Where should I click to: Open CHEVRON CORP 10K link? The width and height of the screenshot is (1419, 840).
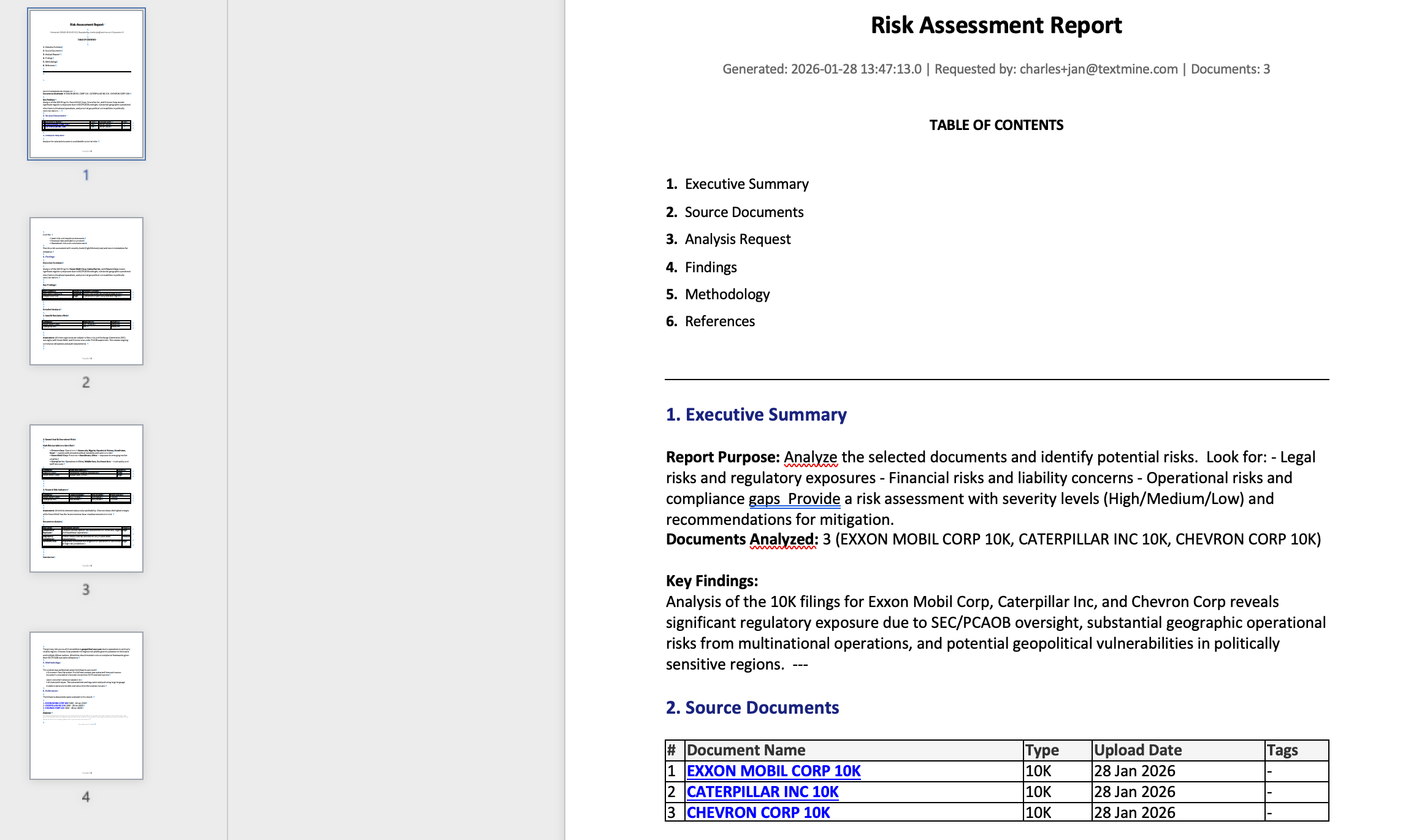click(x=758, y=812)
